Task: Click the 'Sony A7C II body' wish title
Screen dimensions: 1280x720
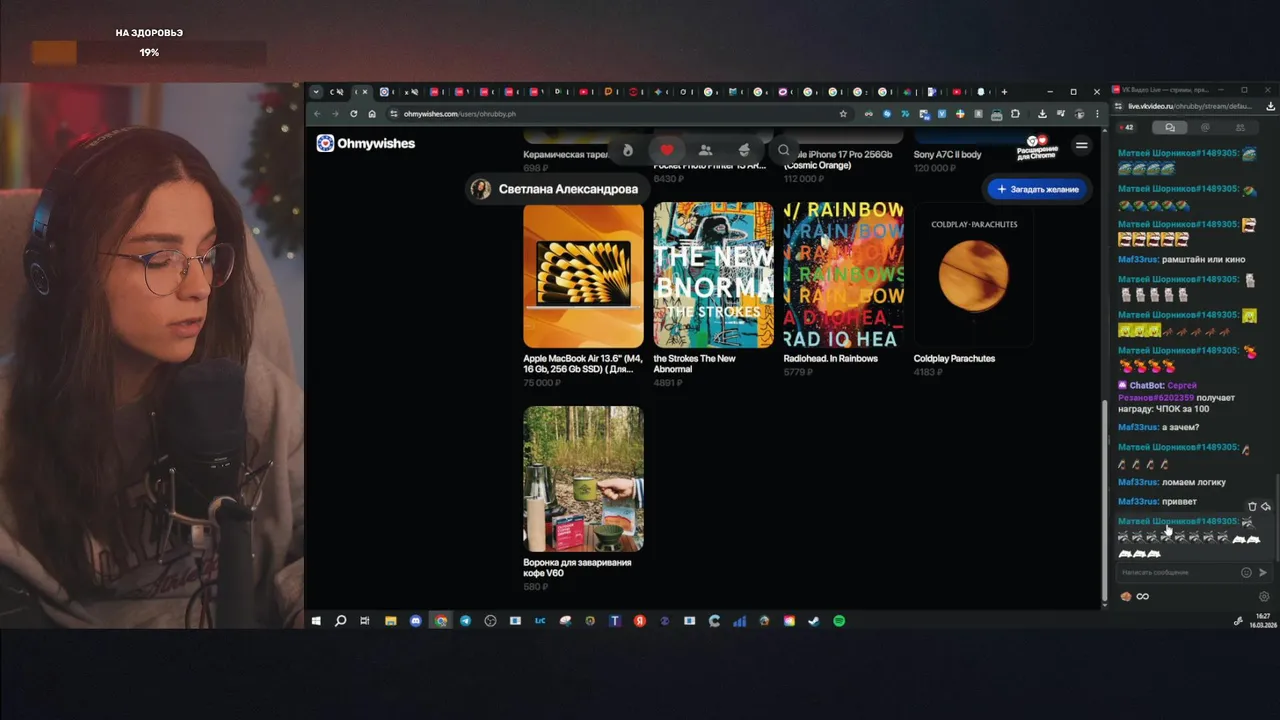Action: tap(947, 155)
